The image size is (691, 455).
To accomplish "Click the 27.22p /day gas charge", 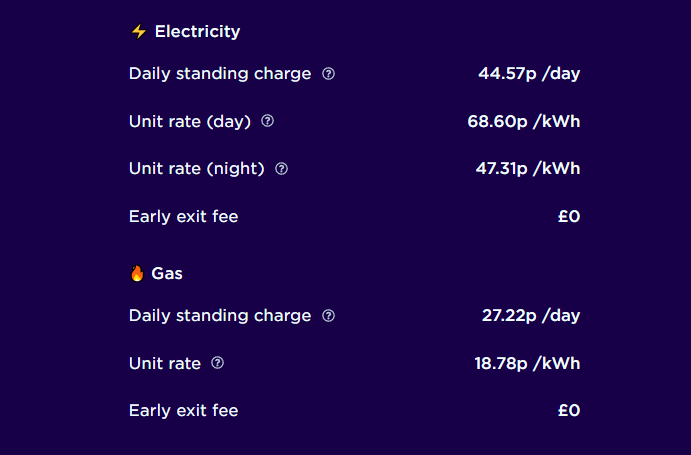I will click(x=531, y=316).
